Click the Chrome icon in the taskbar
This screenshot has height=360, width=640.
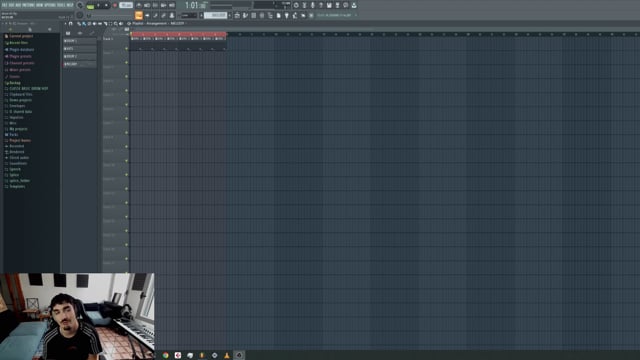point(165,355)
